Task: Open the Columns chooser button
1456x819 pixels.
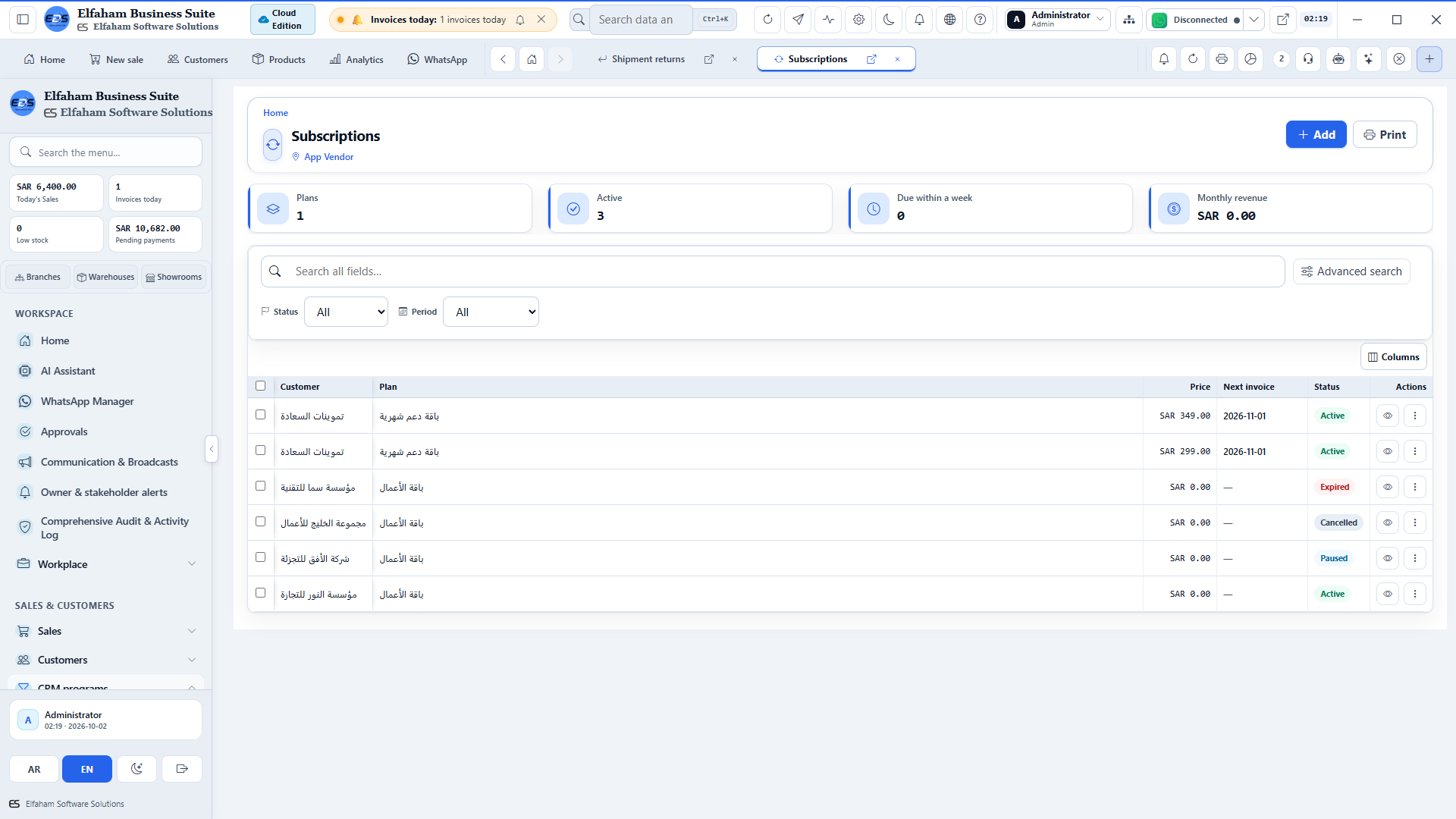Action: tap(1393, 357)
